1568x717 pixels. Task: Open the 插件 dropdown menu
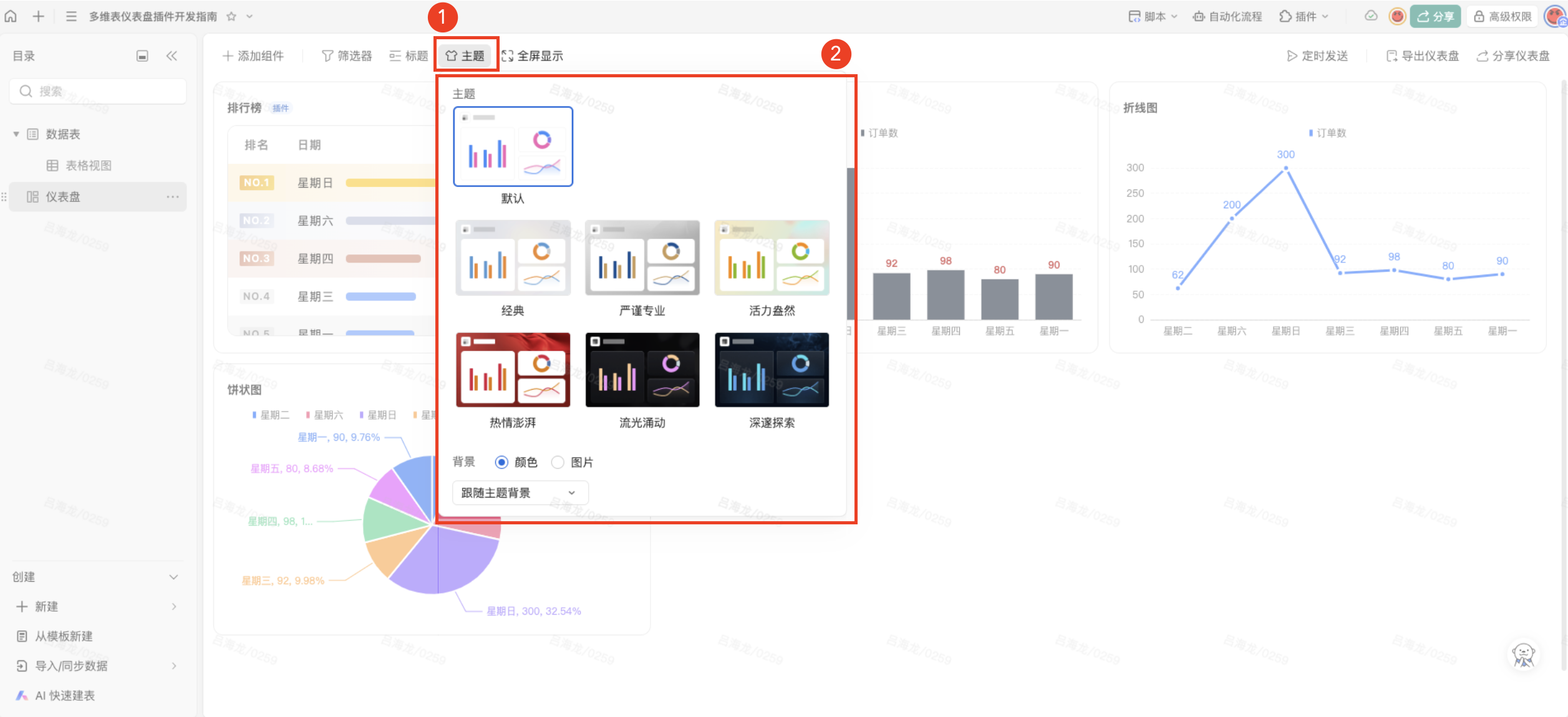tap(1304, 17)
